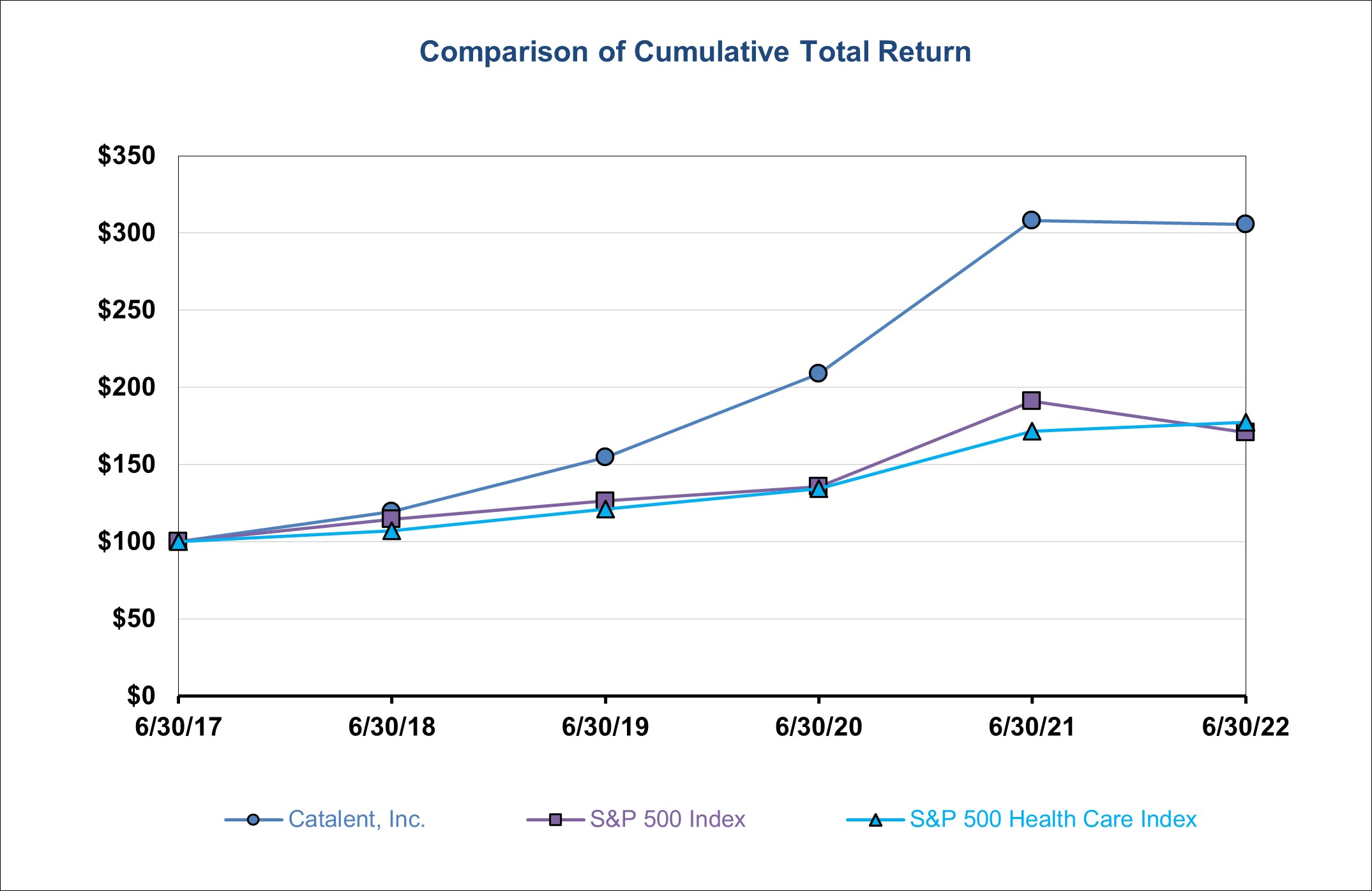The width and height of the screenshot is (1372, 891).
Task: Click the triangle icon in Health Care legend
Action: tap(875, 820)
